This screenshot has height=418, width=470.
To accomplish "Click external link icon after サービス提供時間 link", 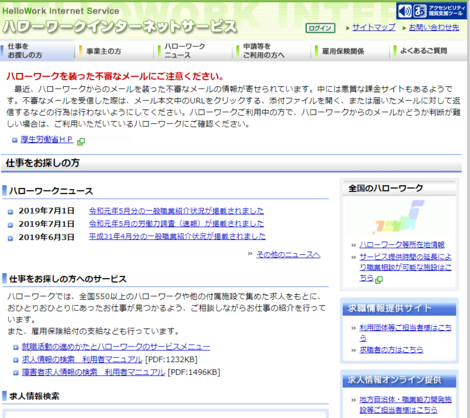I will click(379, 280).
